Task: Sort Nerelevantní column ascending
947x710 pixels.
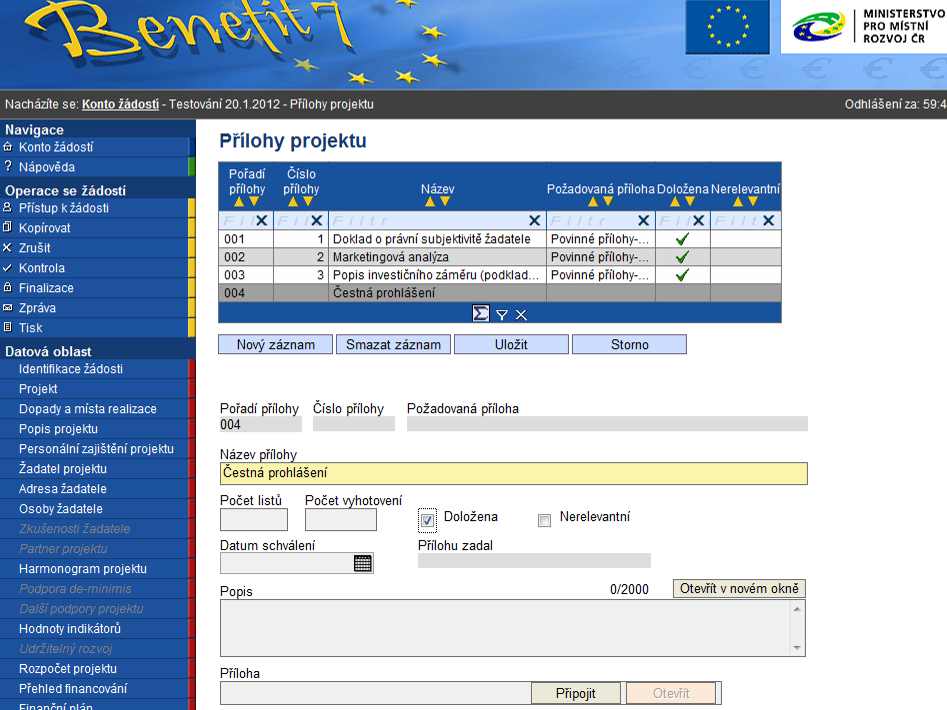Action: (x=738, y=202)
